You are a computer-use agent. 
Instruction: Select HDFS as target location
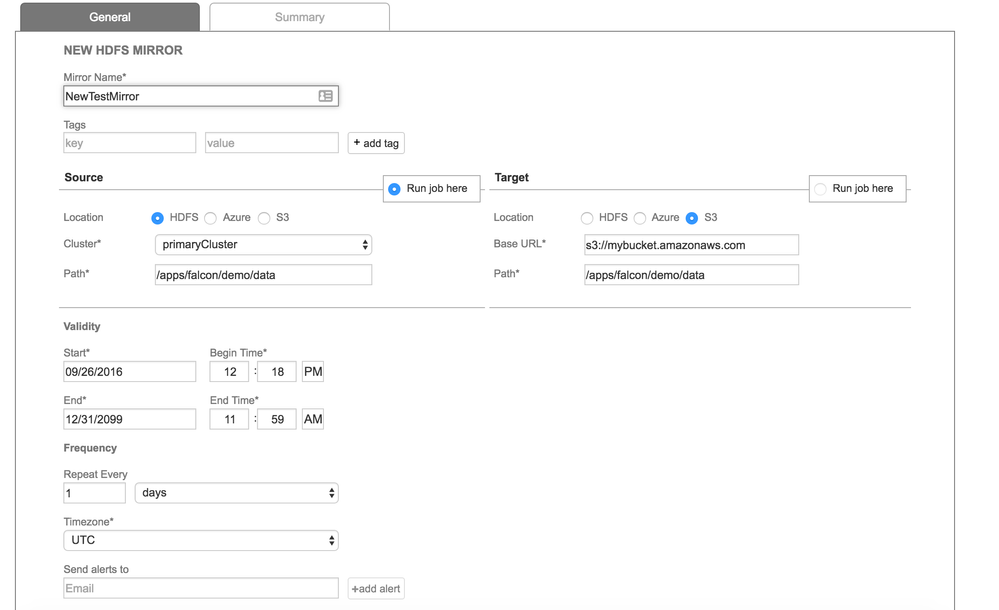click(587, 218)
